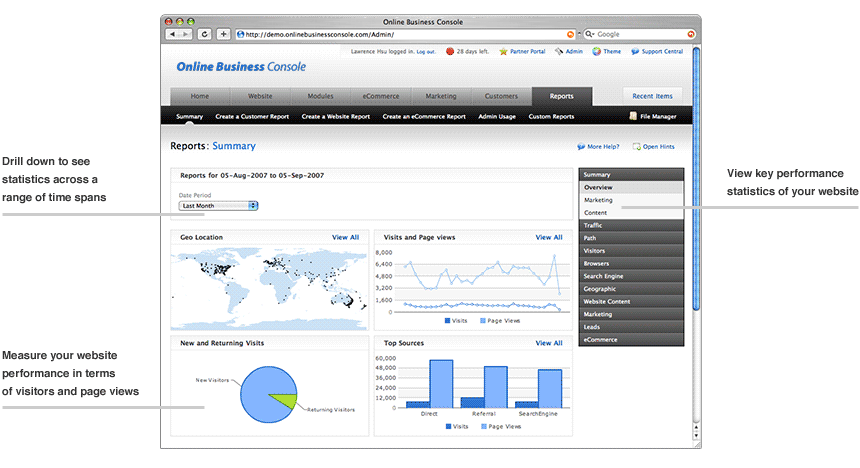860x468 pixels.
Task: Select Create a Customer Report submenu item
Action: click(252, 116)
